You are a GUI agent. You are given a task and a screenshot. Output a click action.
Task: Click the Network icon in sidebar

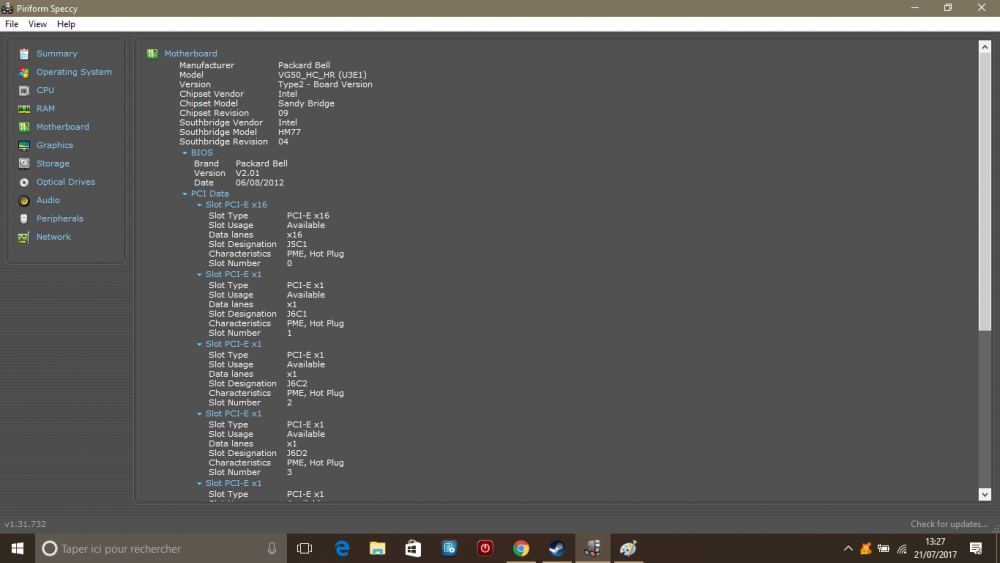(x=24, y=237)
